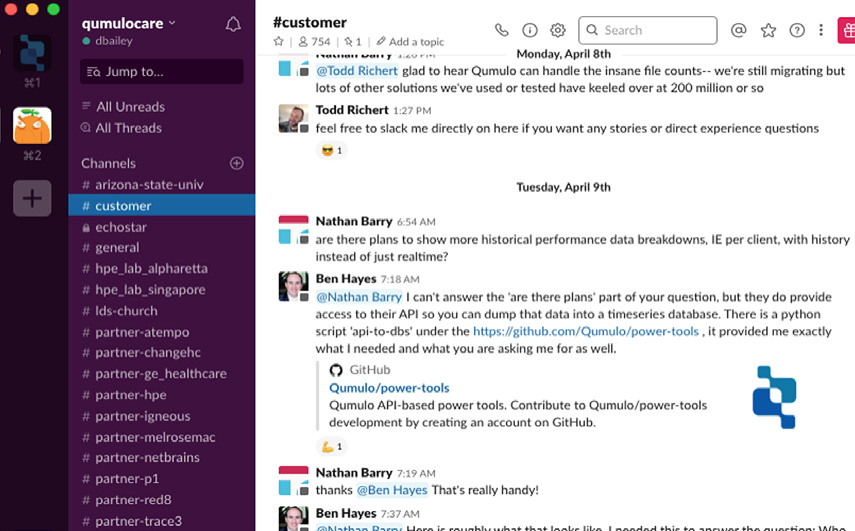Open starred items star icon

click(768, 30)
